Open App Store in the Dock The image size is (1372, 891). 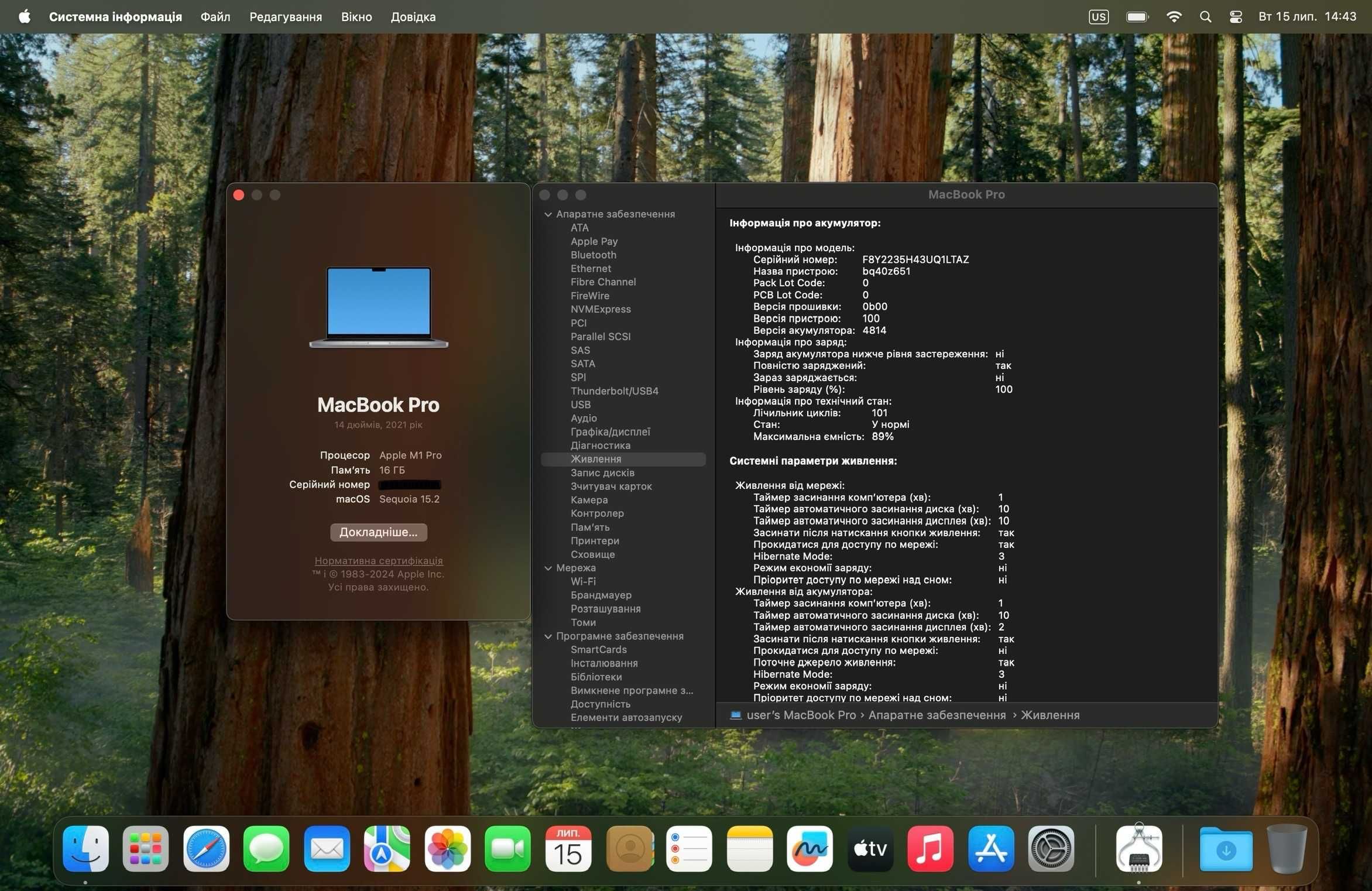click(x=991, y=848)
